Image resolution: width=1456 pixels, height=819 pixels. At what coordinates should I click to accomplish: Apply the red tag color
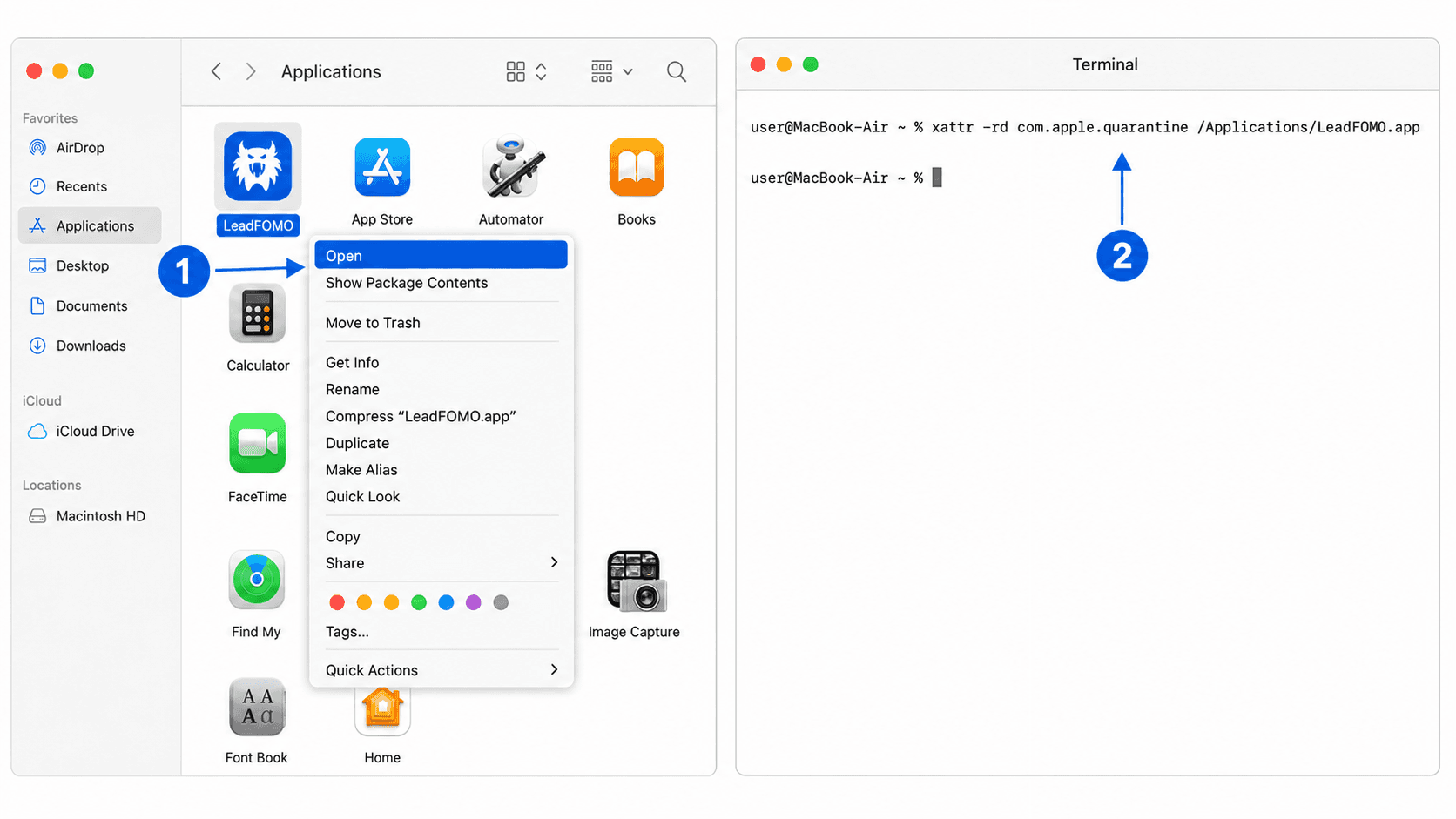click(x=337, y=602)
